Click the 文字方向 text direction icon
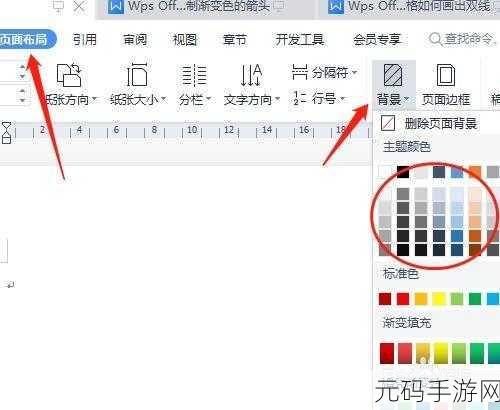Image resolution: width=500 pixels, height=410 pixels. tap(251, 75)
